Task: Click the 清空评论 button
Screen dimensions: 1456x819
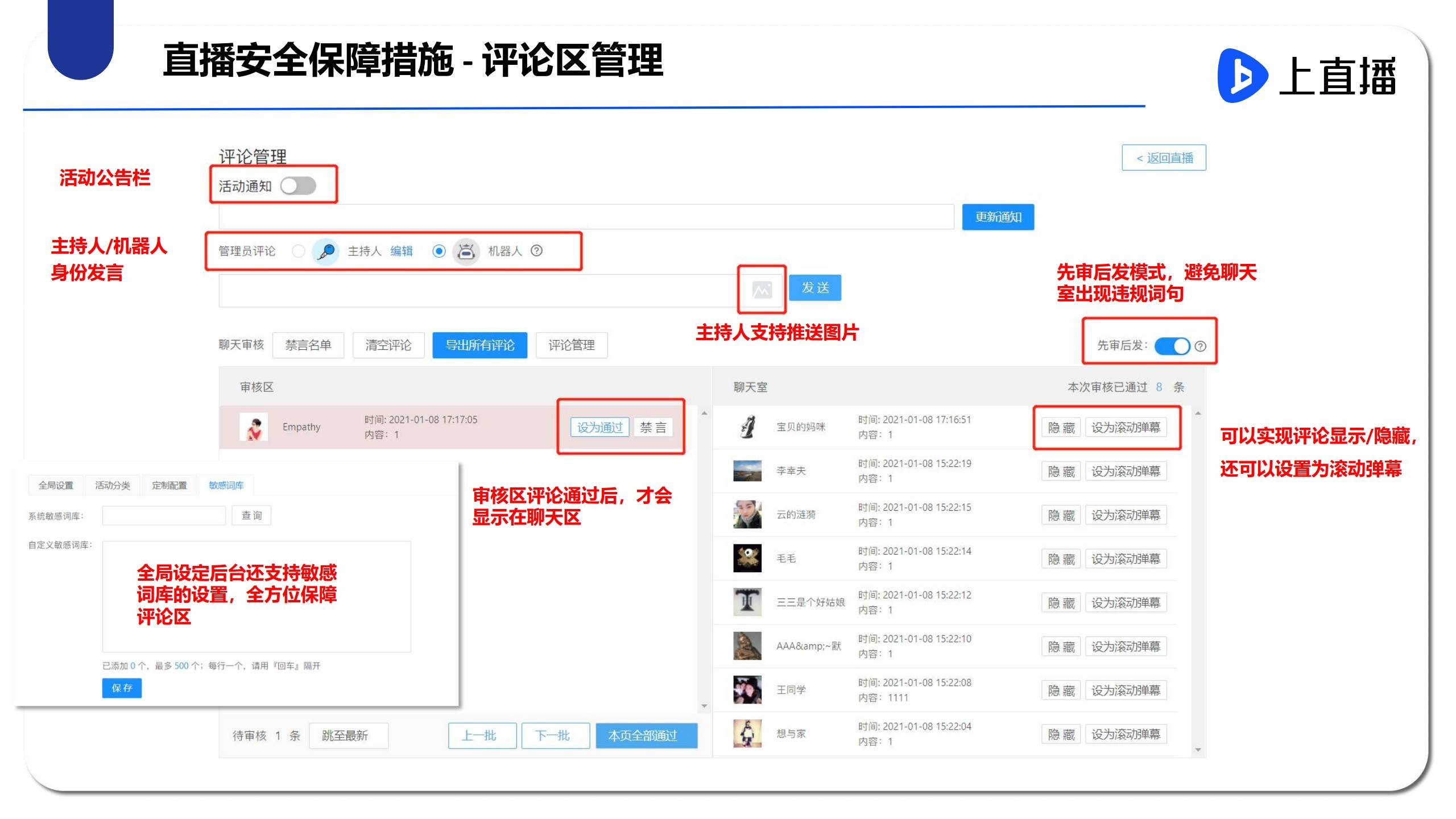Action: (x=388, y=345)
